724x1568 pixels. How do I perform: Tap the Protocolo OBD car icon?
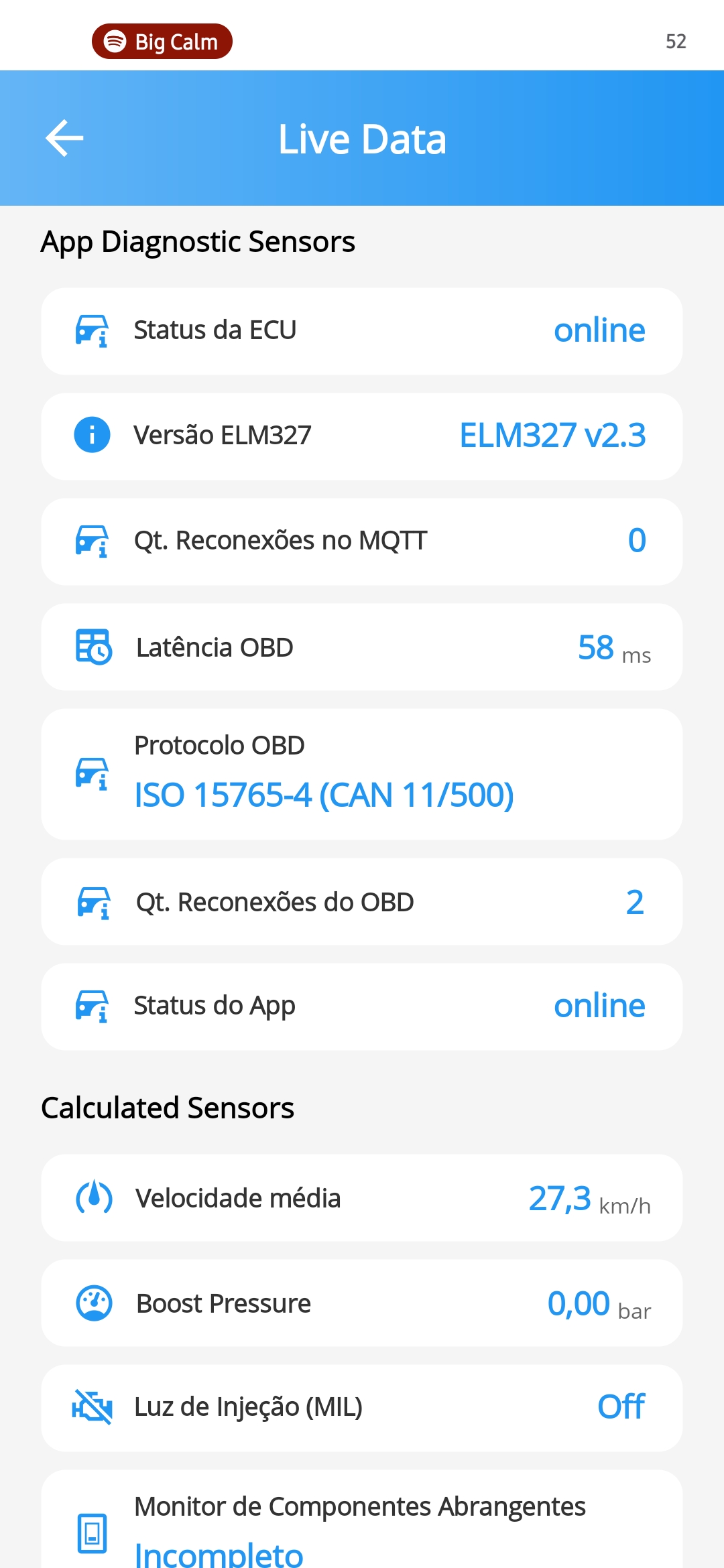[92, 774]
